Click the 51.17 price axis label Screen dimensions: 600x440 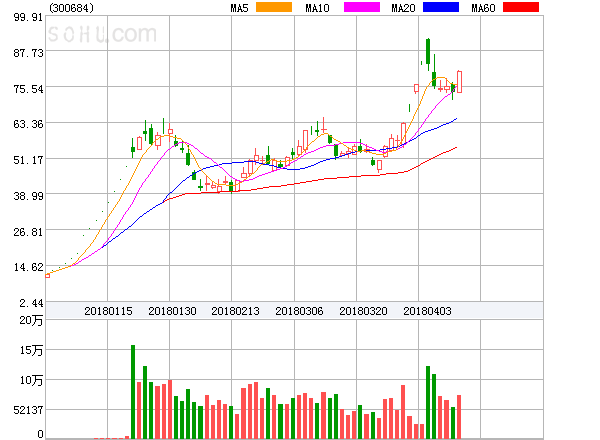[x=28, y=160]
